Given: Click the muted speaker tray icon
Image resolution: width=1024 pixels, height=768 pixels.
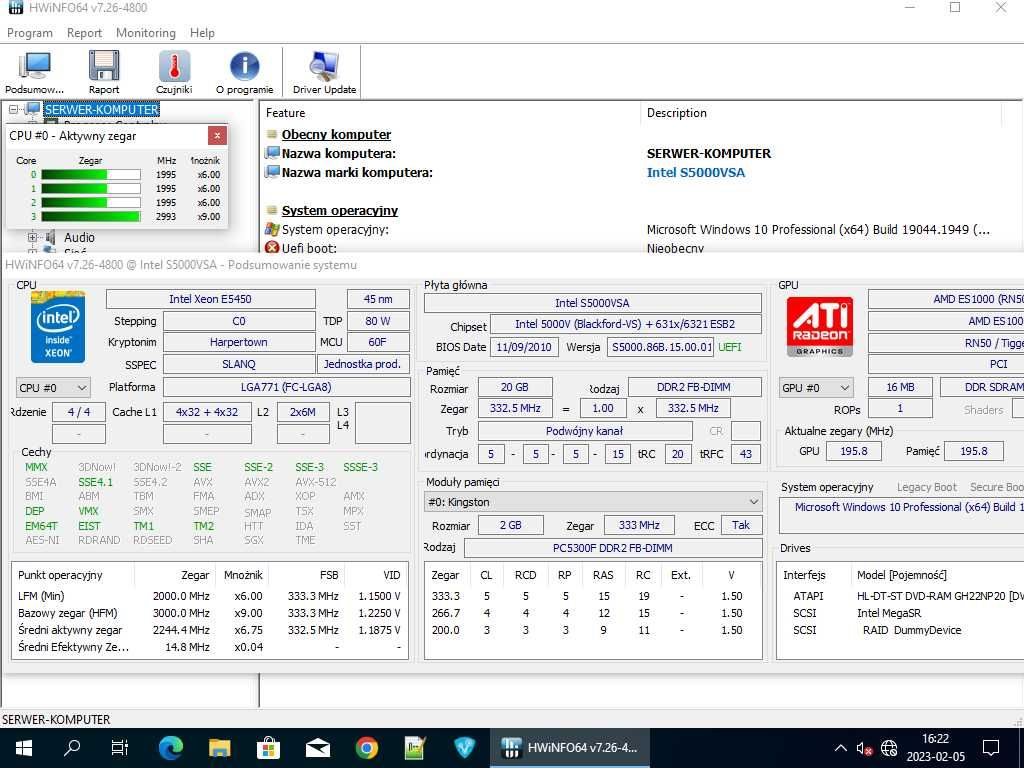Looking at the screenshot, I should coord(864,748).
